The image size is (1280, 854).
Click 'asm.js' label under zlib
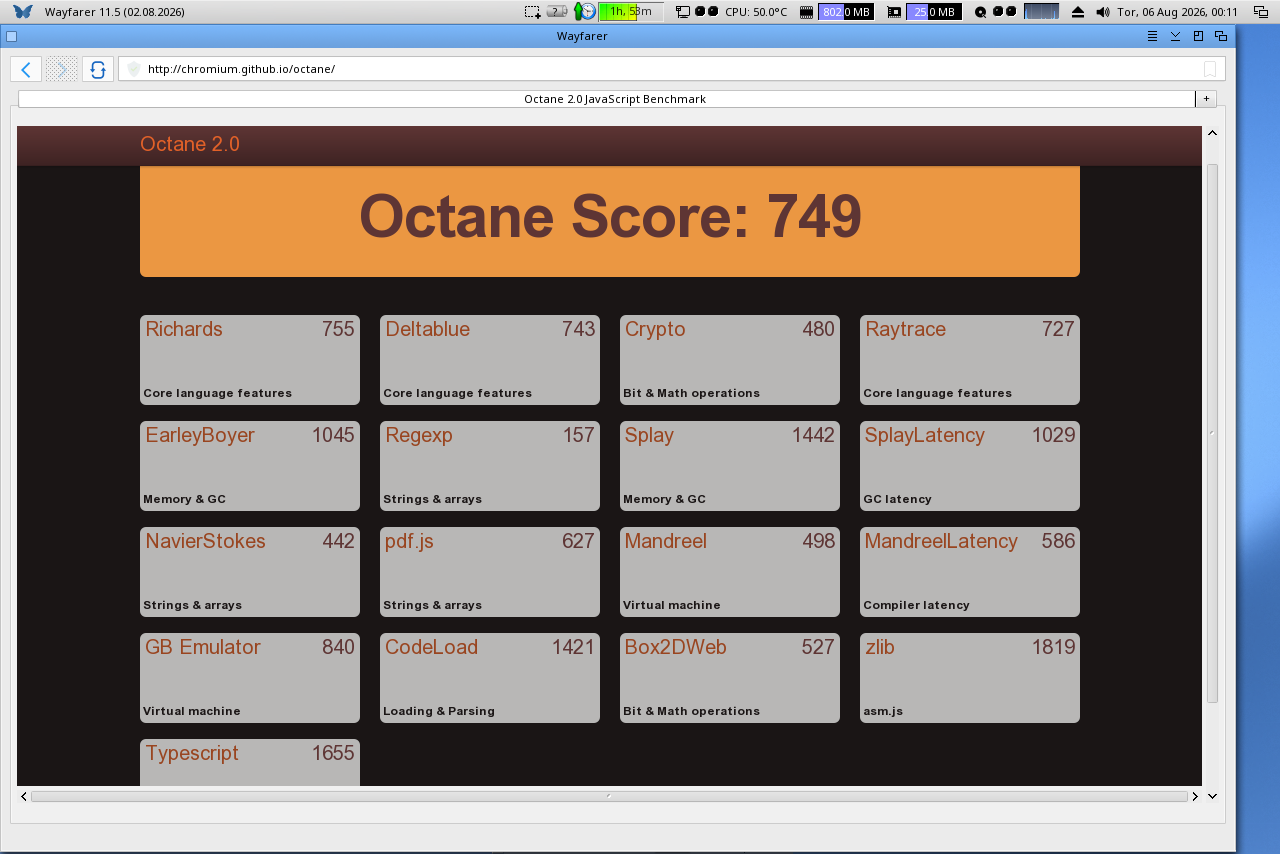point(883,711)
